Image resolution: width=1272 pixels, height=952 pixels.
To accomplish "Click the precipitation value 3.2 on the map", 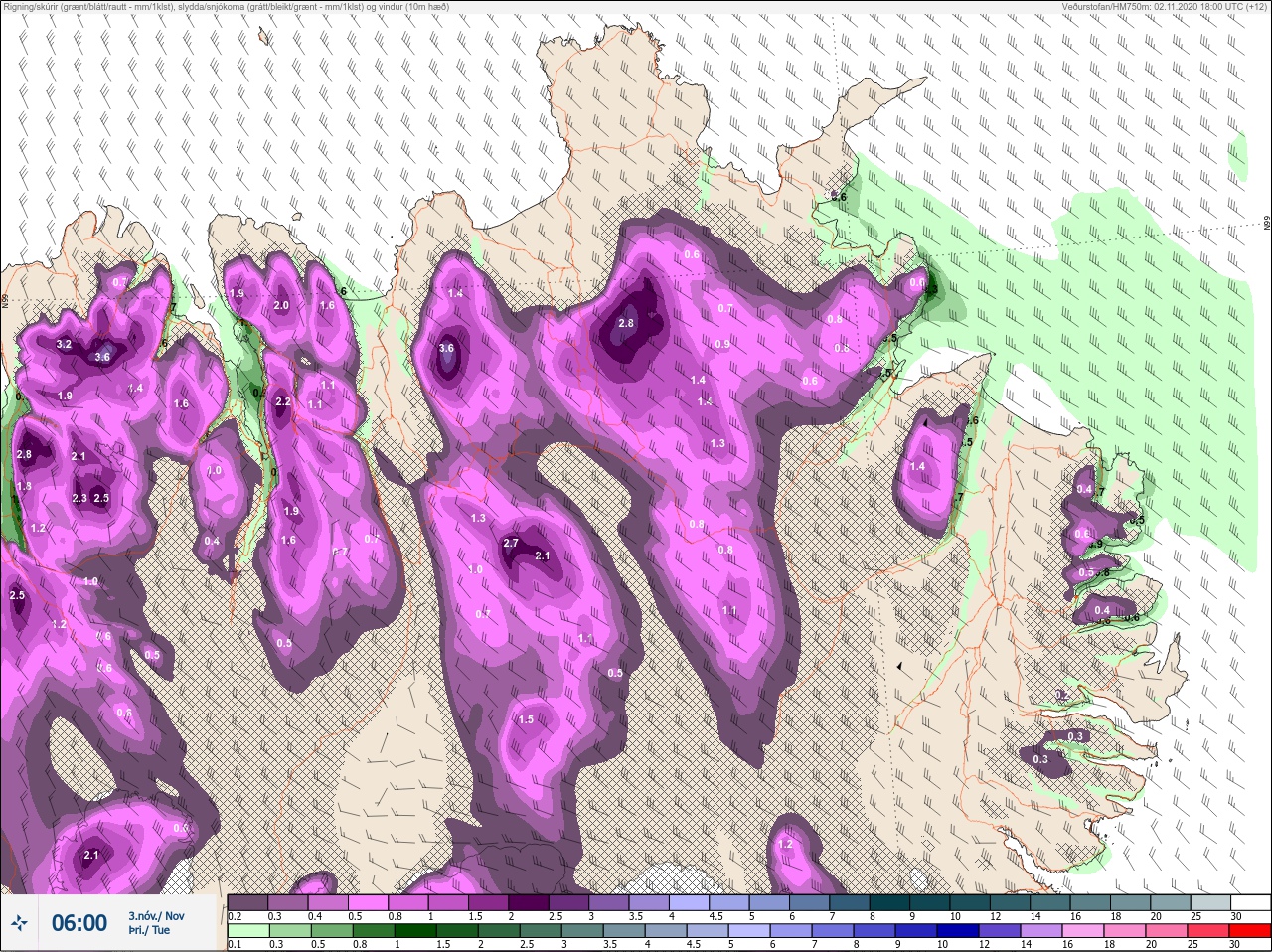I will (x=64, y=344).
